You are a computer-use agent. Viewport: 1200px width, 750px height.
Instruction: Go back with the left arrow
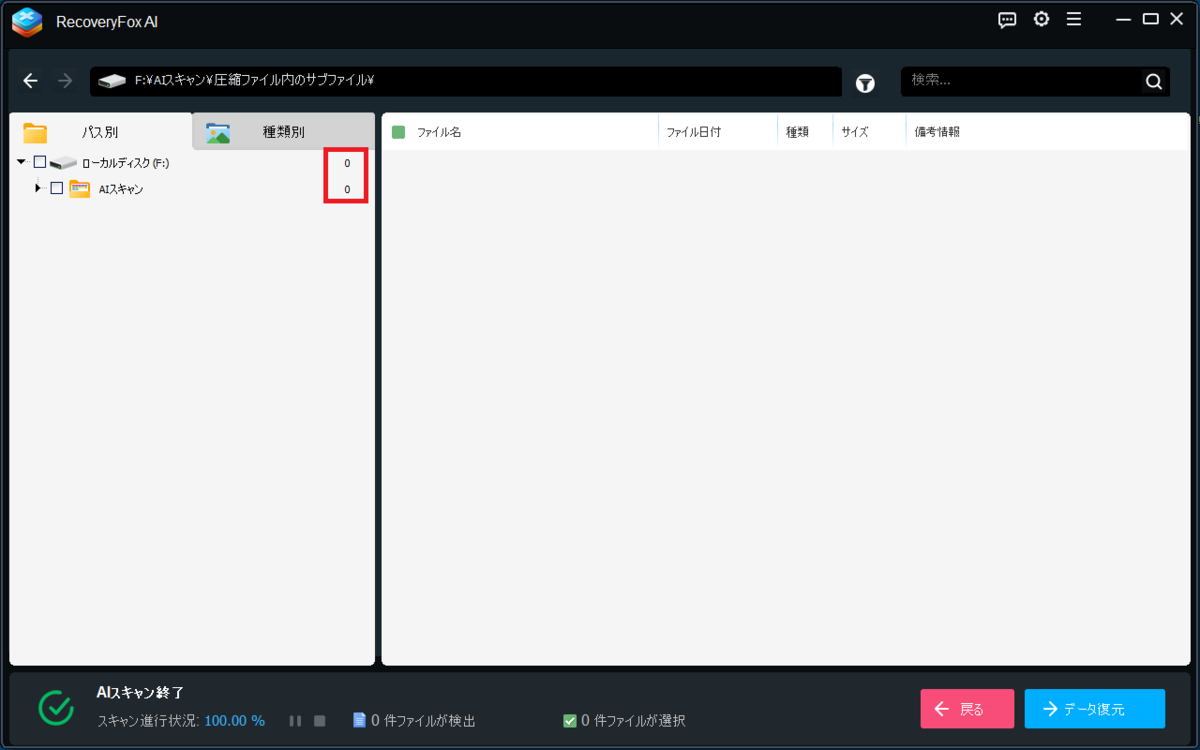(x=31, y=81)
